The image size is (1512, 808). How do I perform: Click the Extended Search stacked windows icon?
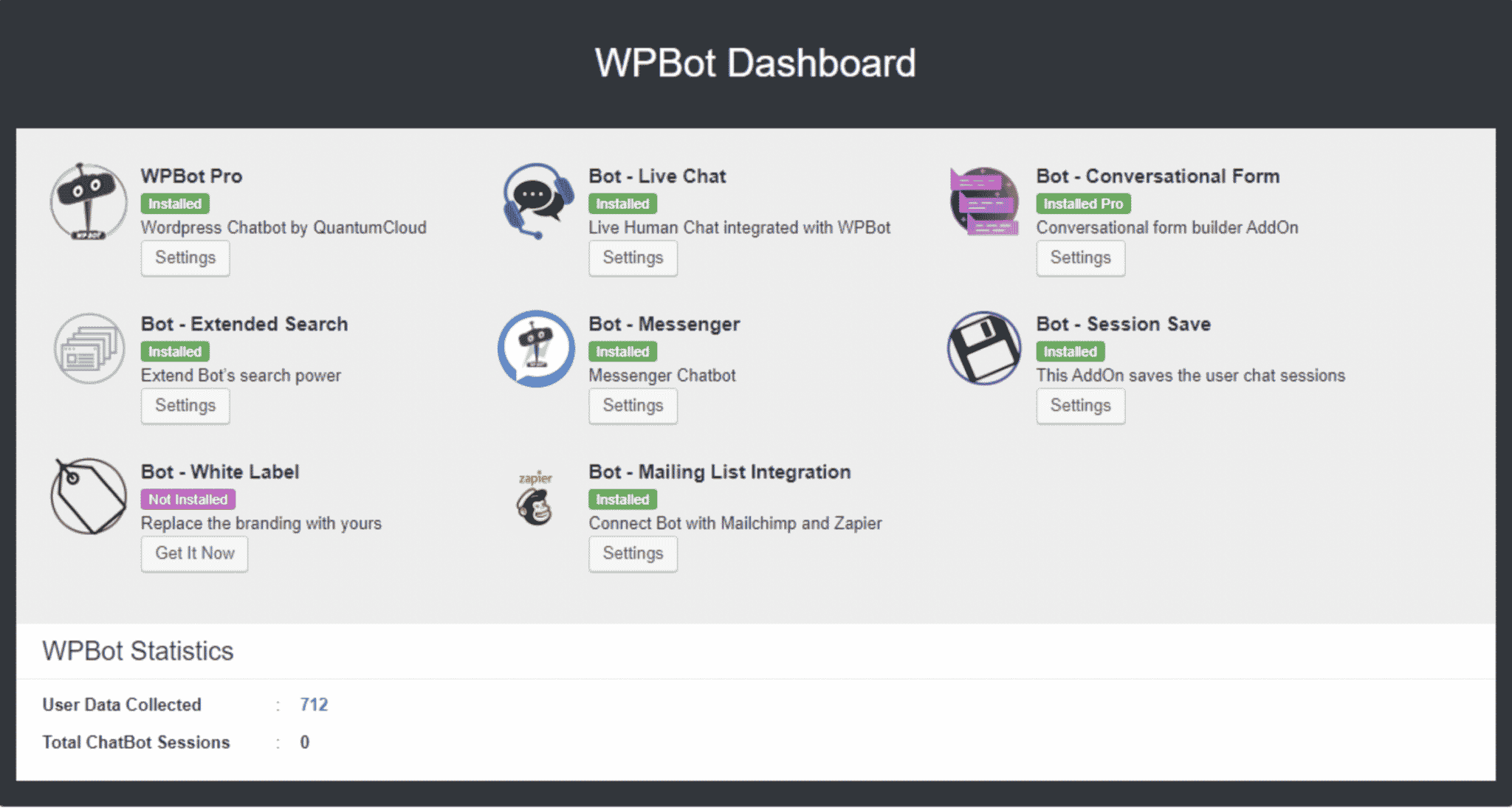[89, 348]
